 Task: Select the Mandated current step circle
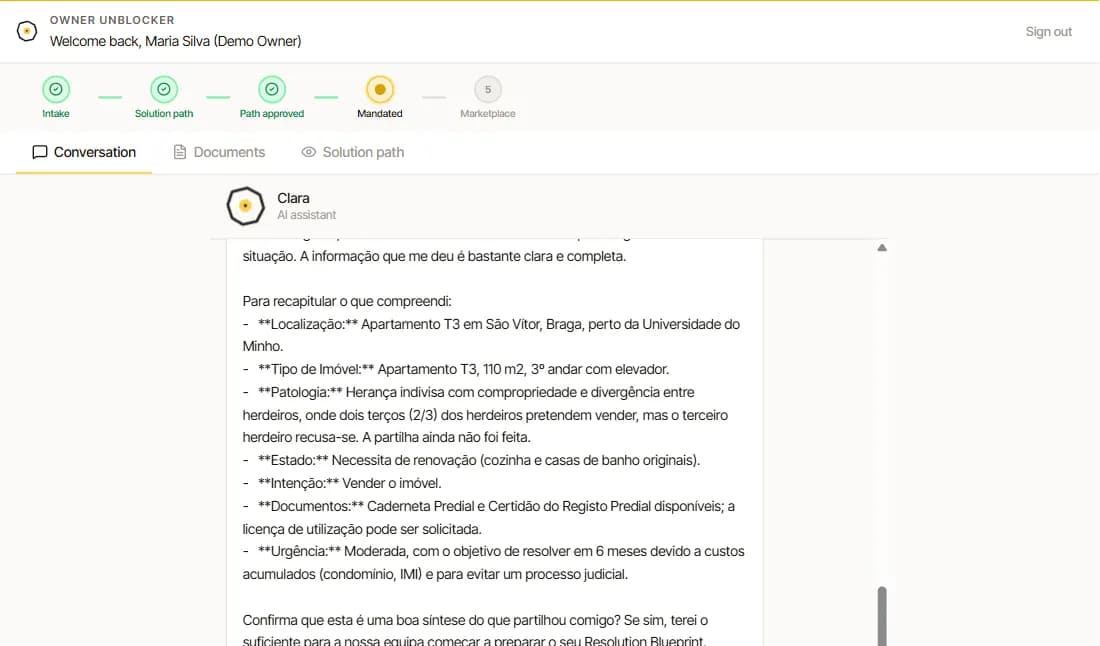[380, 89]
